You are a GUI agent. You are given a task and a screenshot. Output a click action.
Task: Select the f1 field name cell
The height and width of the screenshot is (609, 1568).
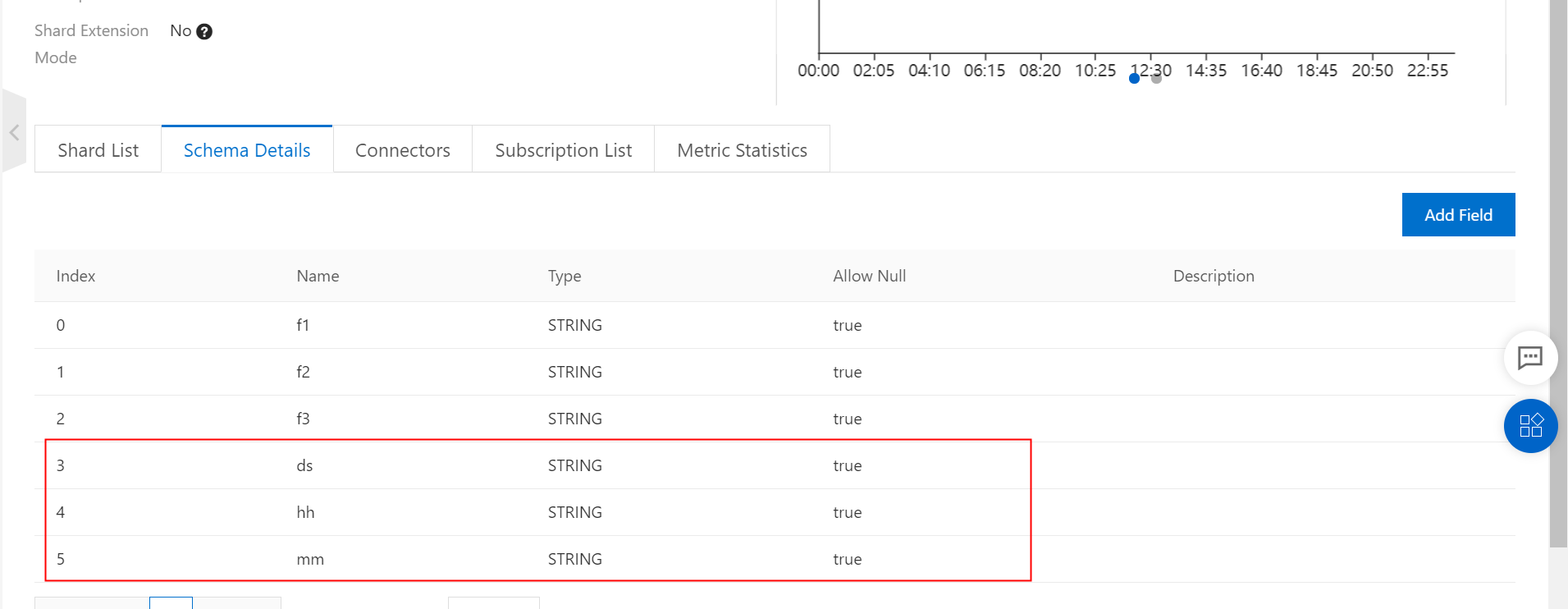[303, 326]
